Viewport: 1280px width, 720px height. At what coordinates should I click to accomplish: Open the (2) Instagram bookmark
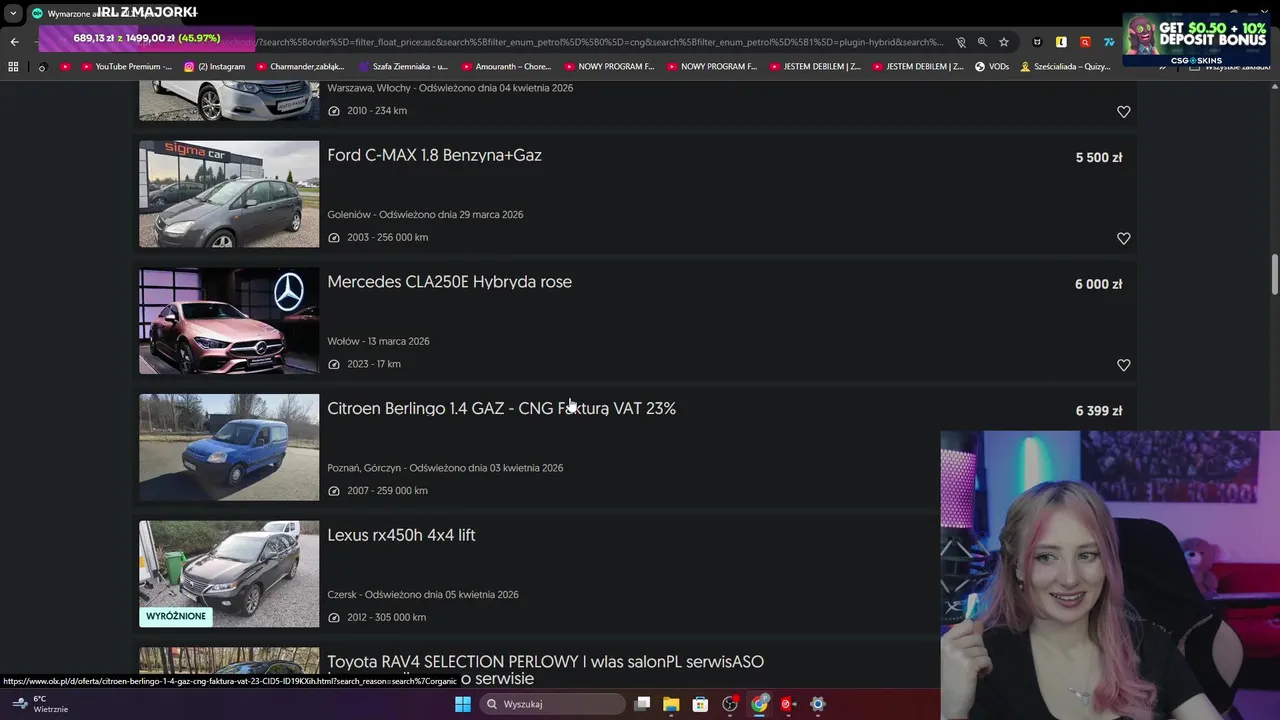coord(214,66)
